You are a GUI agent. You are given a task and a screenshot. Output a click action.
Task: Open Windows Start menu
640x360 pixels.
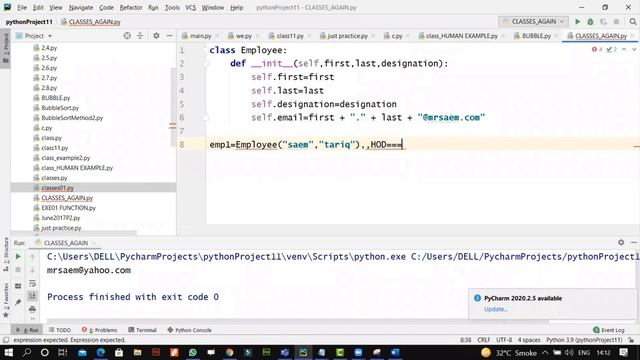[8, 352]
